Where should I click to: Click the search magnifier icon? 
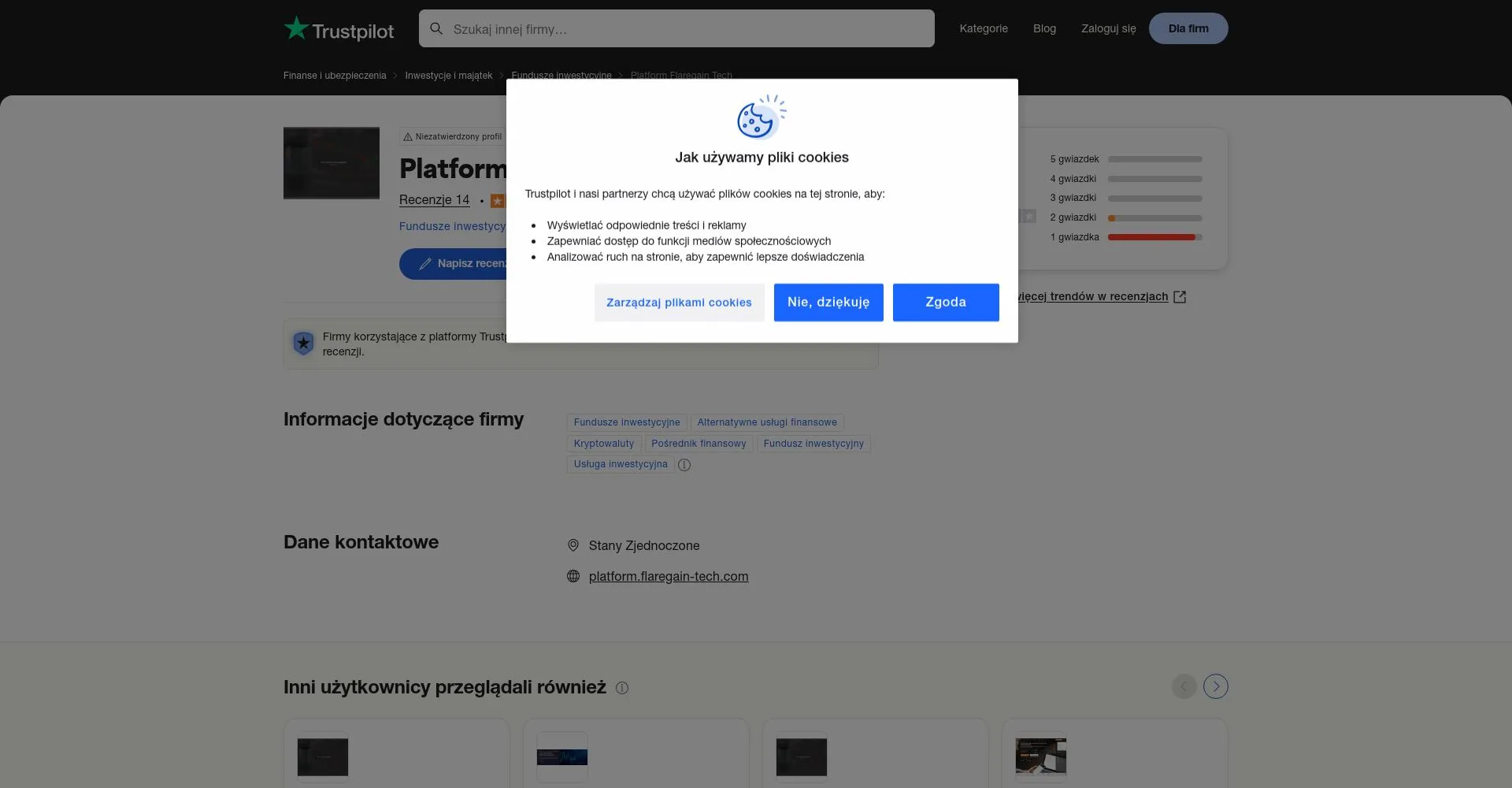click(x=436, y=28)
